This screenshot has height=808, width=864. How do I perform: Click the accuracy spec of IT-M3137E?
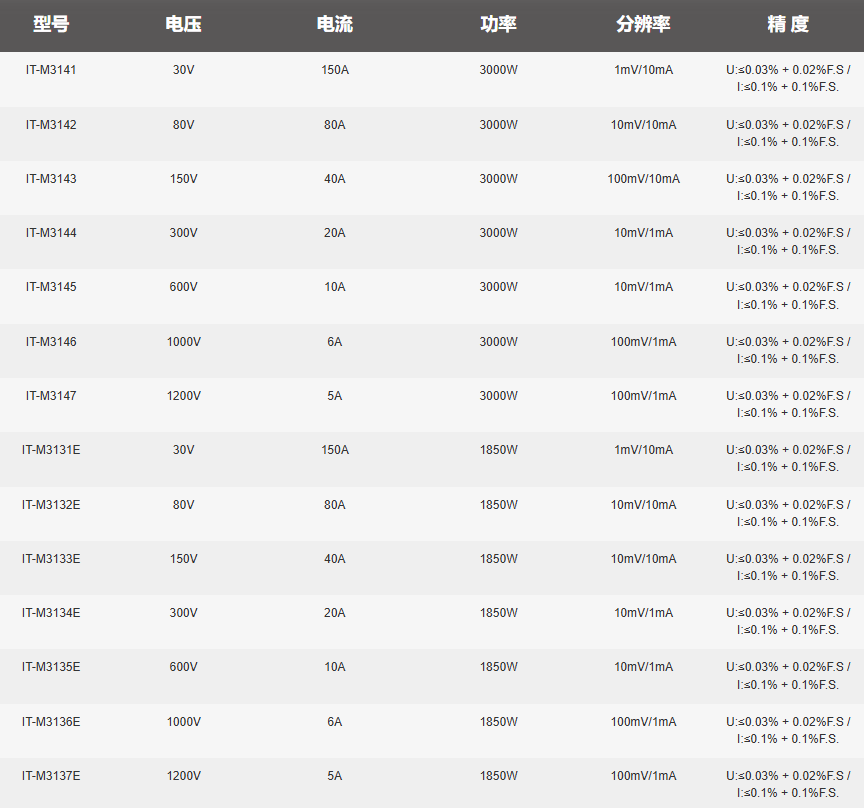[788, 785]
